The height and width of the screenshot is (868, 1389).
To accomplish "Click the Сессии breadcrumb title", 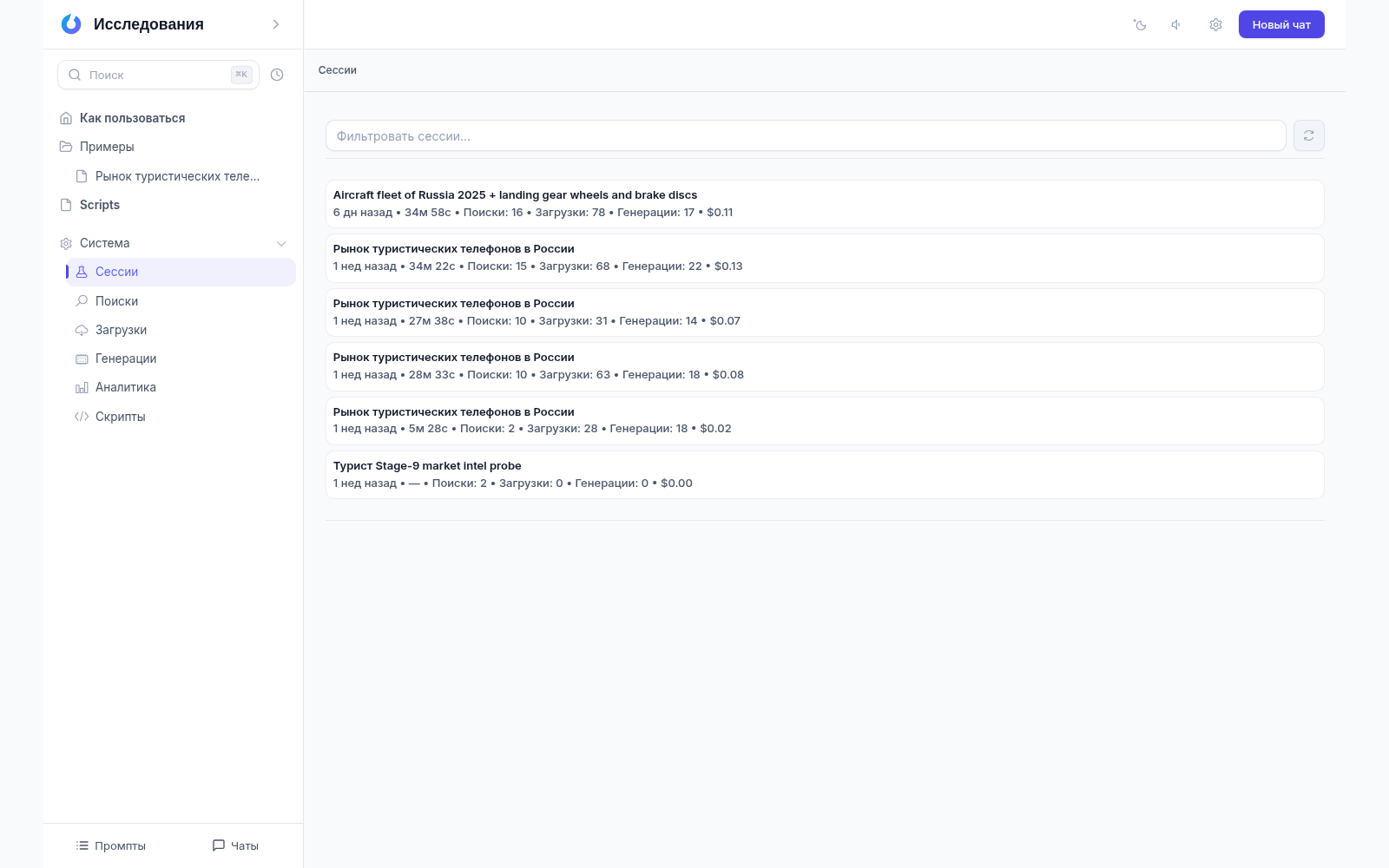I will point(338,70).
